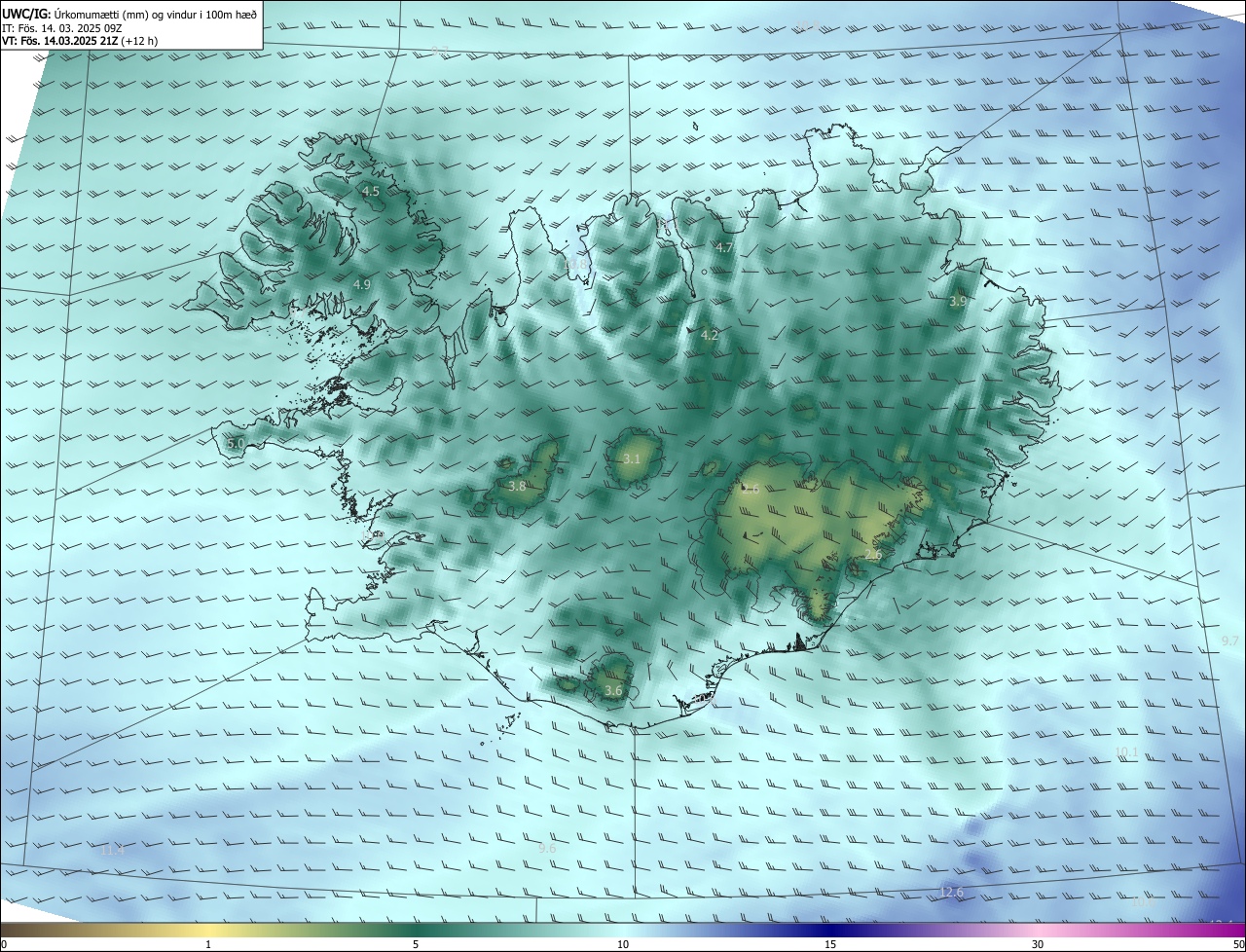Click the title line starting with UWC/IG
The width and height of the screenshot is (1246, 952).
(x=129, y=14)
